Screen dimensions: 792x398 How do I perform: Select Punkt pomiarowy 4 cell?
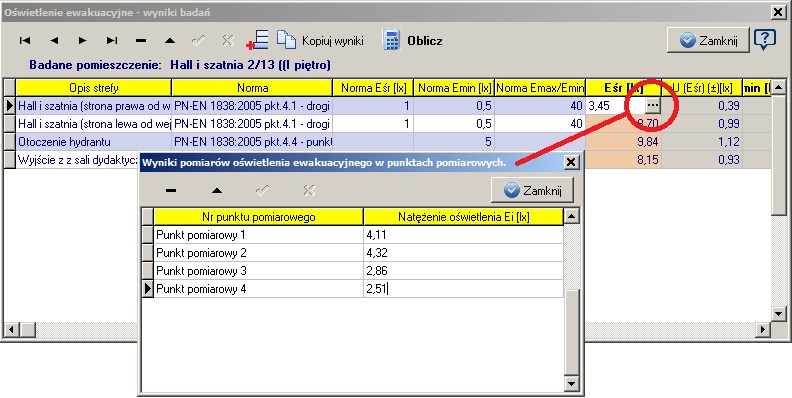[x=259, y=289]
